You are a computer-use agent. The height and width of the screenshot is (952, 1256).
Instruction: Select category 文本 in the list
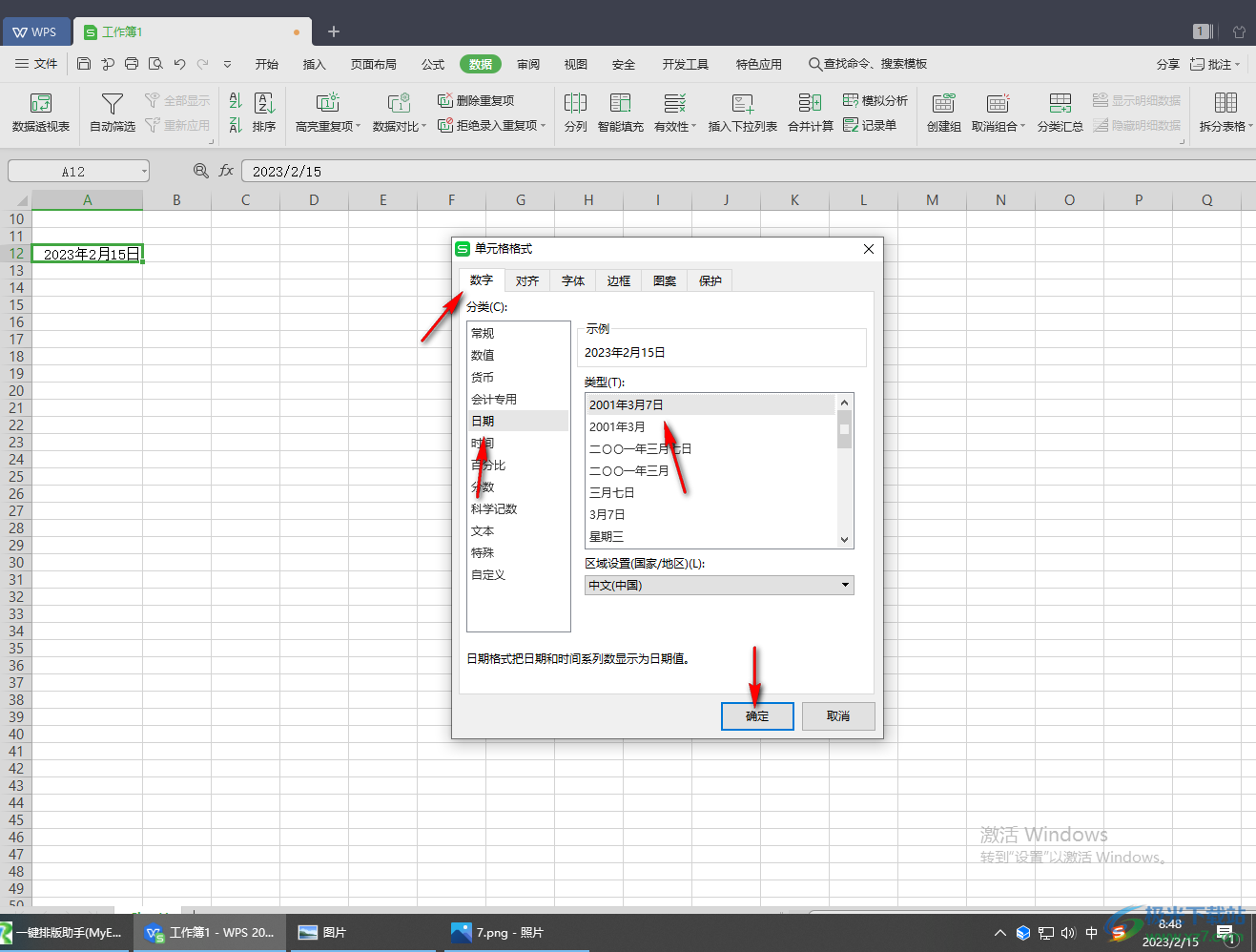tap(518, 530)
